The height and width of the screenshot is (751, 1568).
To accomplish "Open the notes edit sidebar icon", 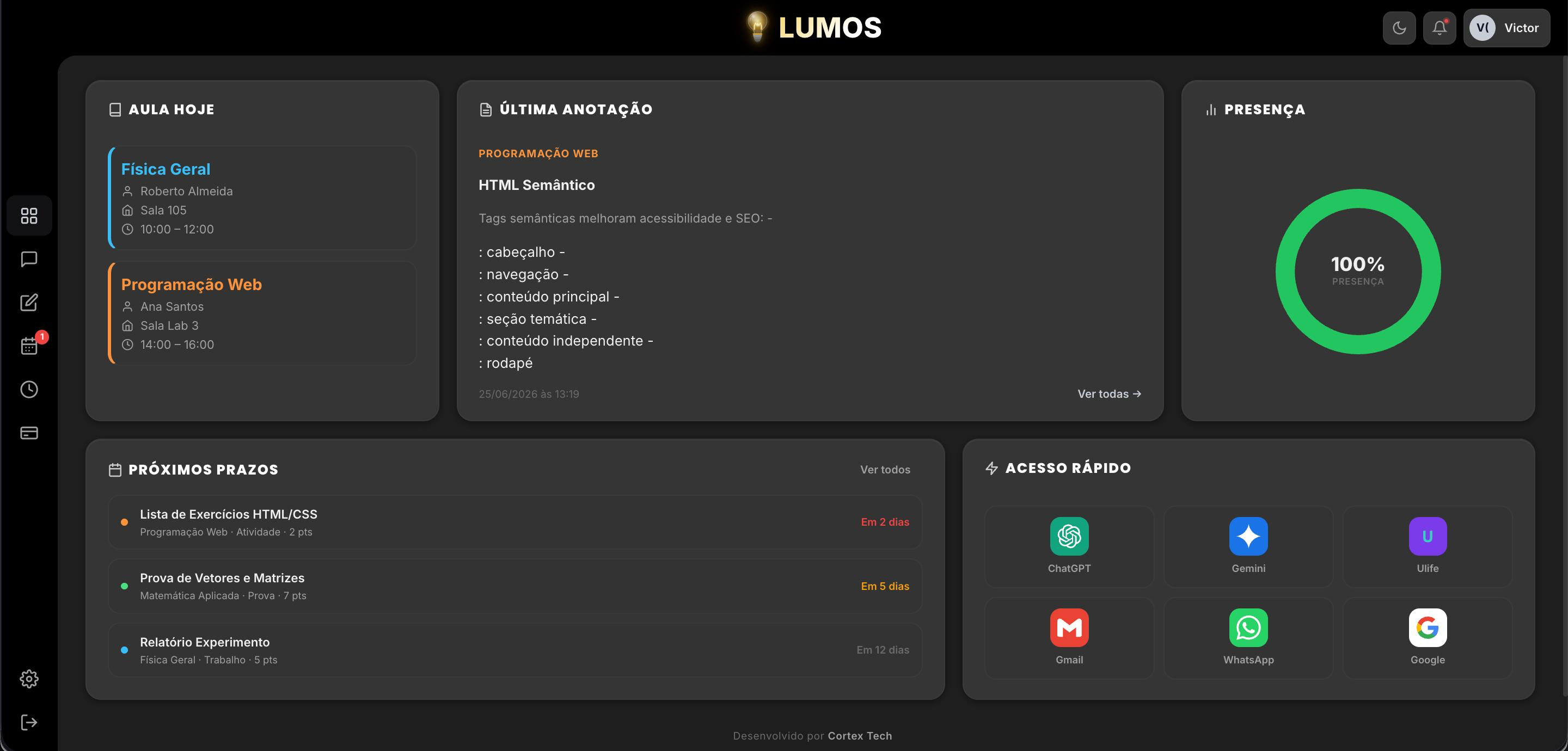I will click(x=29, y=303).
